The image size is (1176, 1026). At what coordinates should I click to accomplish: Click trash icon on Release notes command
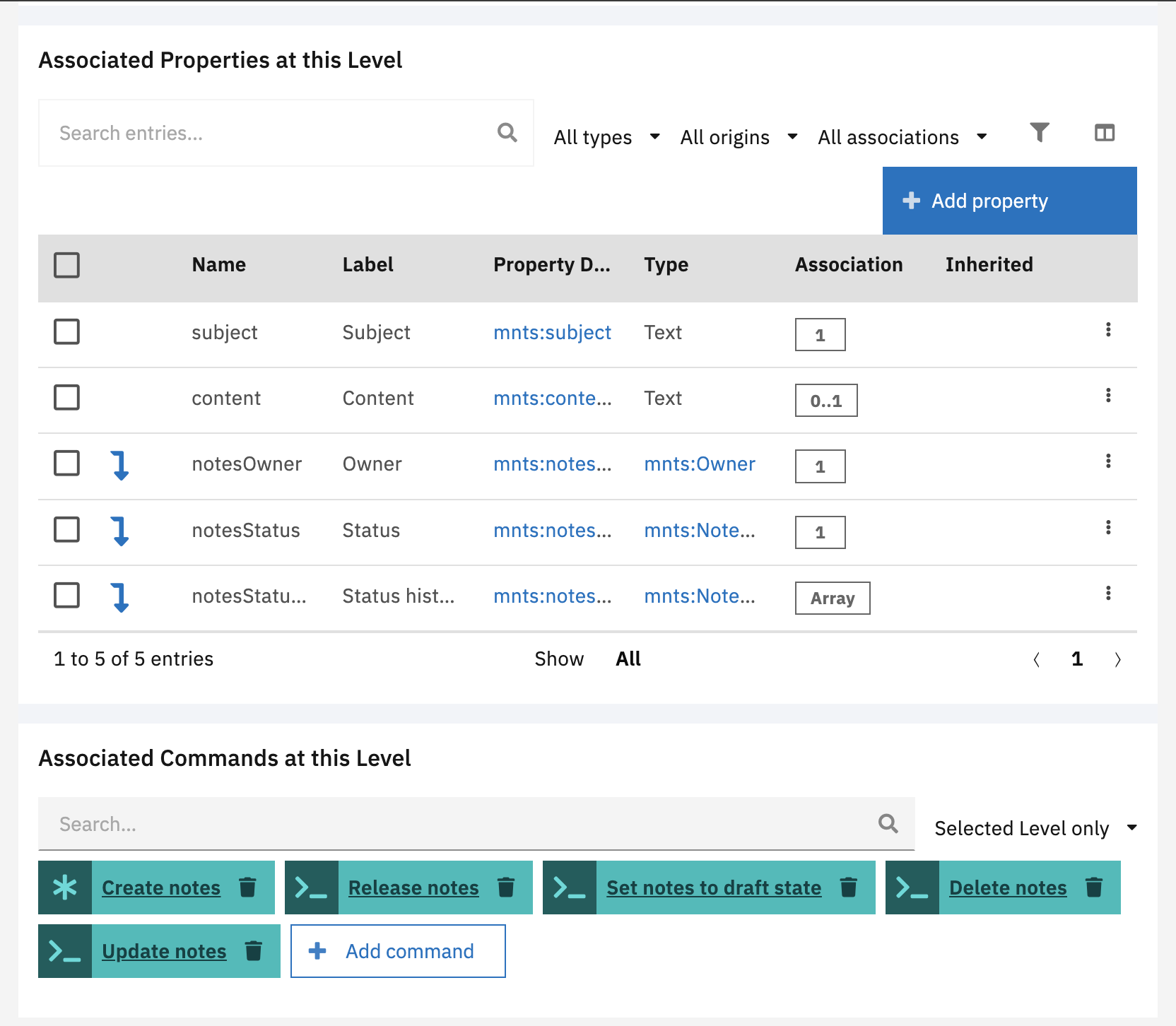tap(506, 887)
